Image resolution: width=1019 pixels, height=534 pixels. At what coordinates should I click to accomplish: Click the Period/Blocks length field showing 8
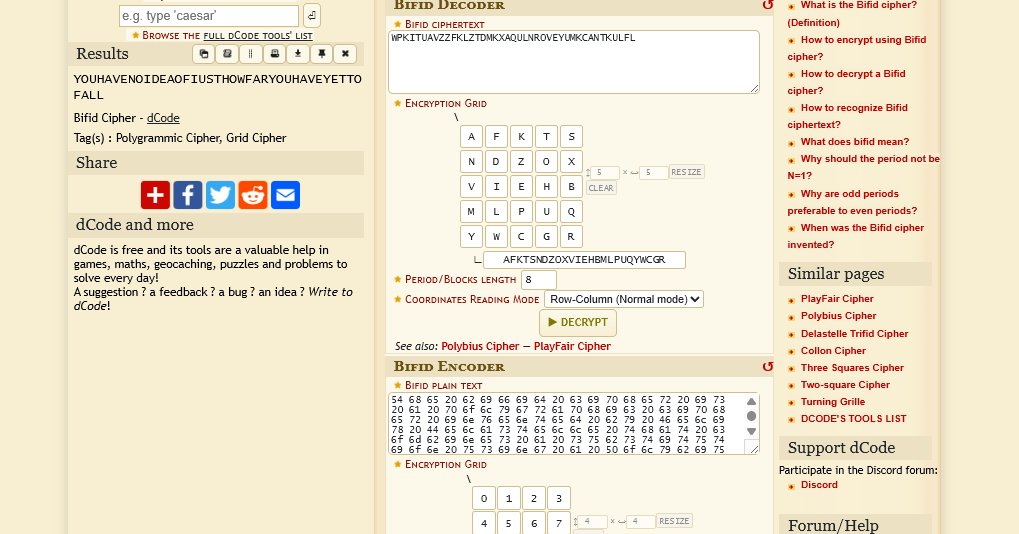[x=539, y=279]
